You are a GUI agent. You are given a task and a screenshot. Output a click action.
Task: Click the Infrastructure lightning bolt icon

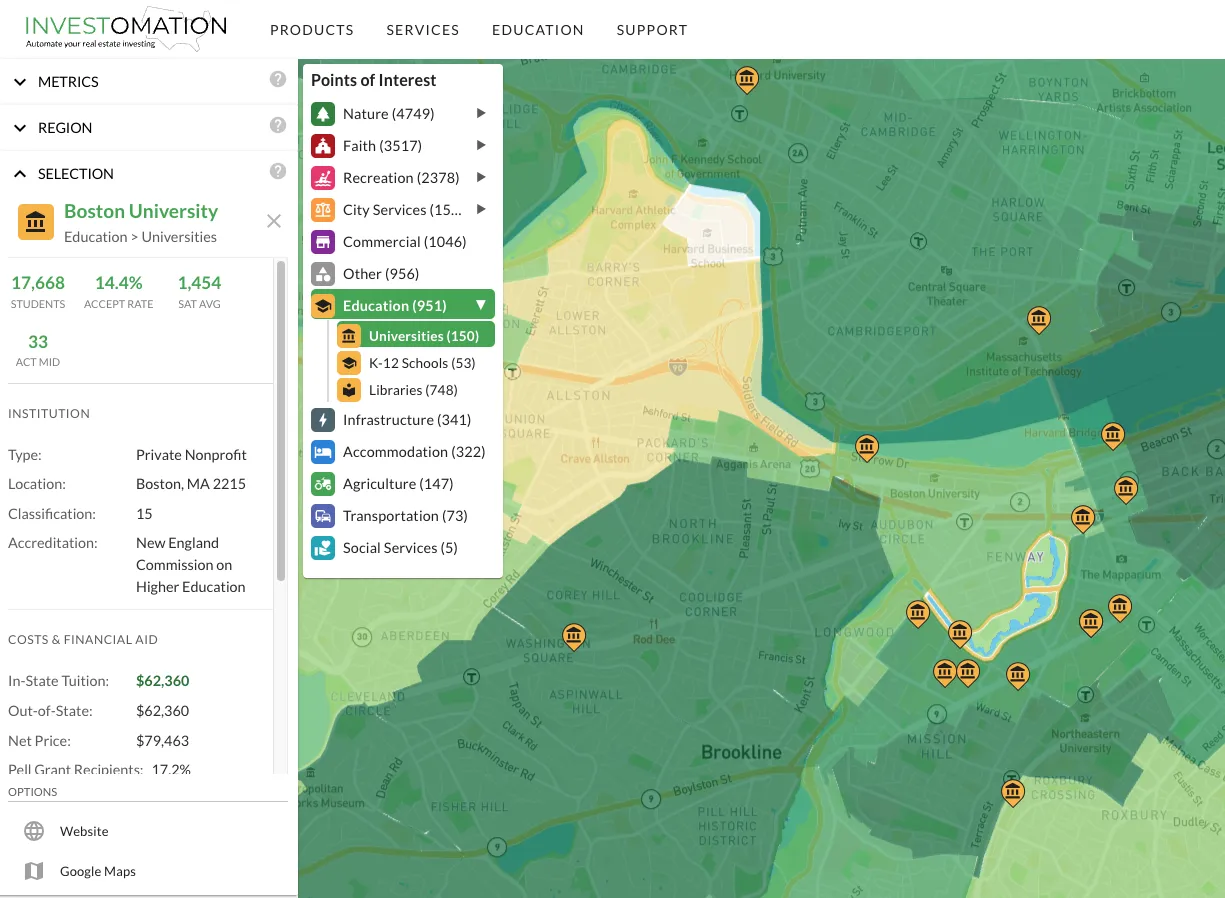tap(322, 420)
